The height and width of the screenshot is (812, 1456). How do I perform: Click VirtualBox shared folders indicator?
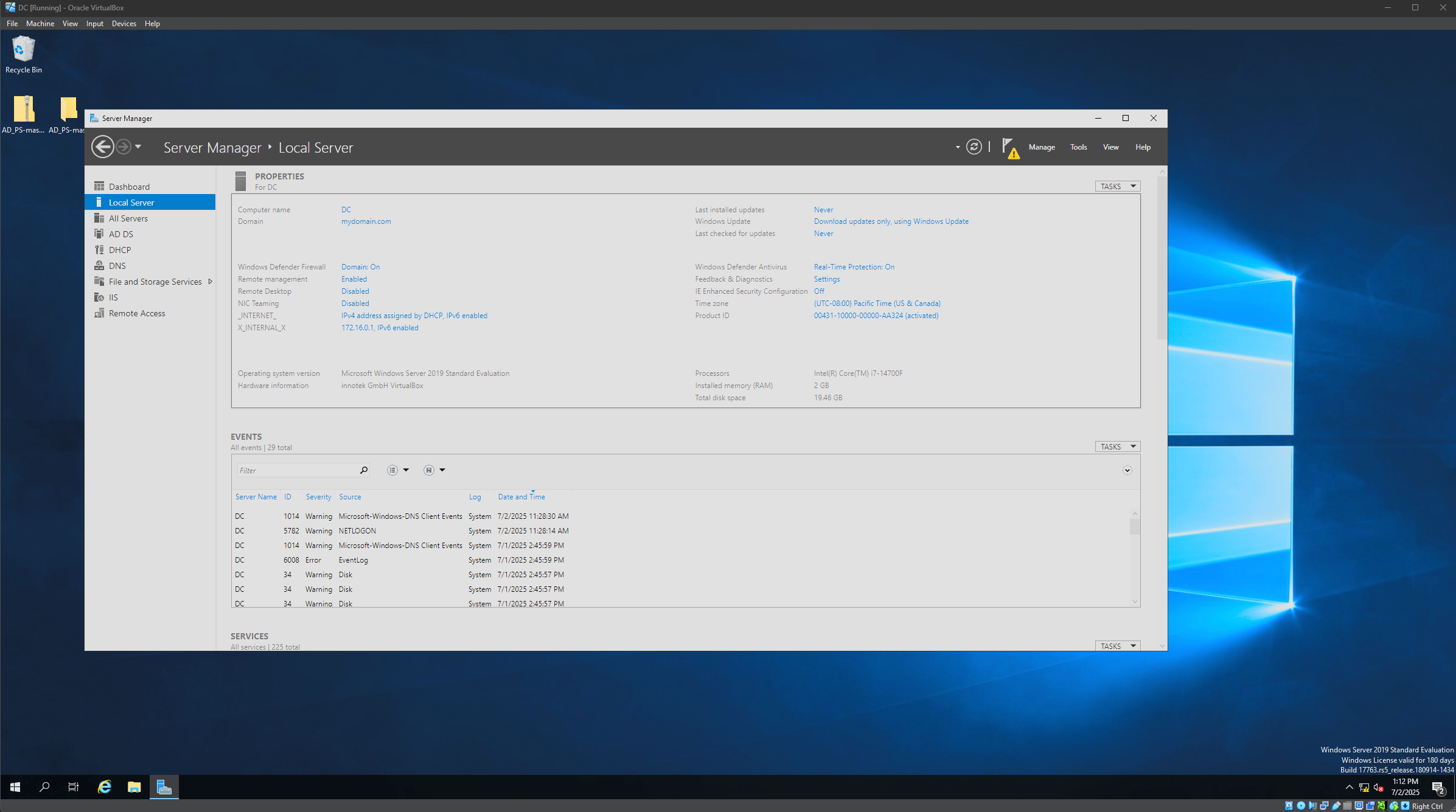pos(1347,806)
